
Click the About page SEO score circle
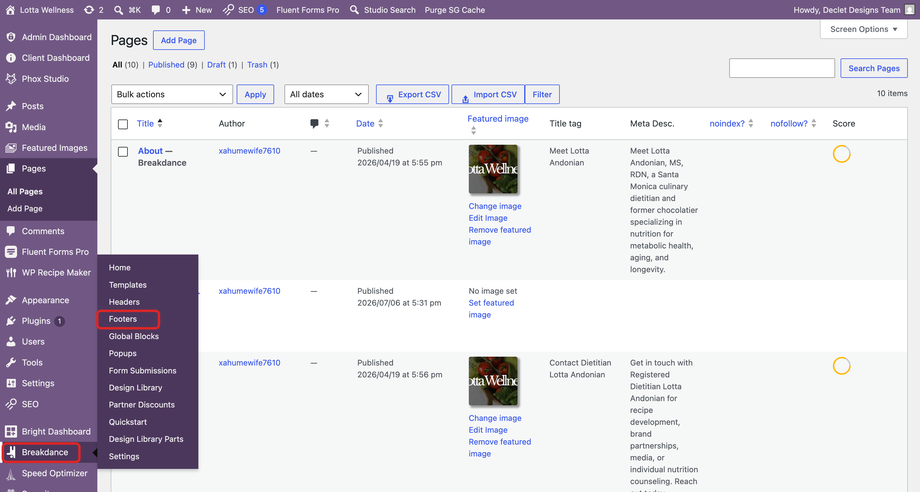pyautogui.click(x=841, y=154)
